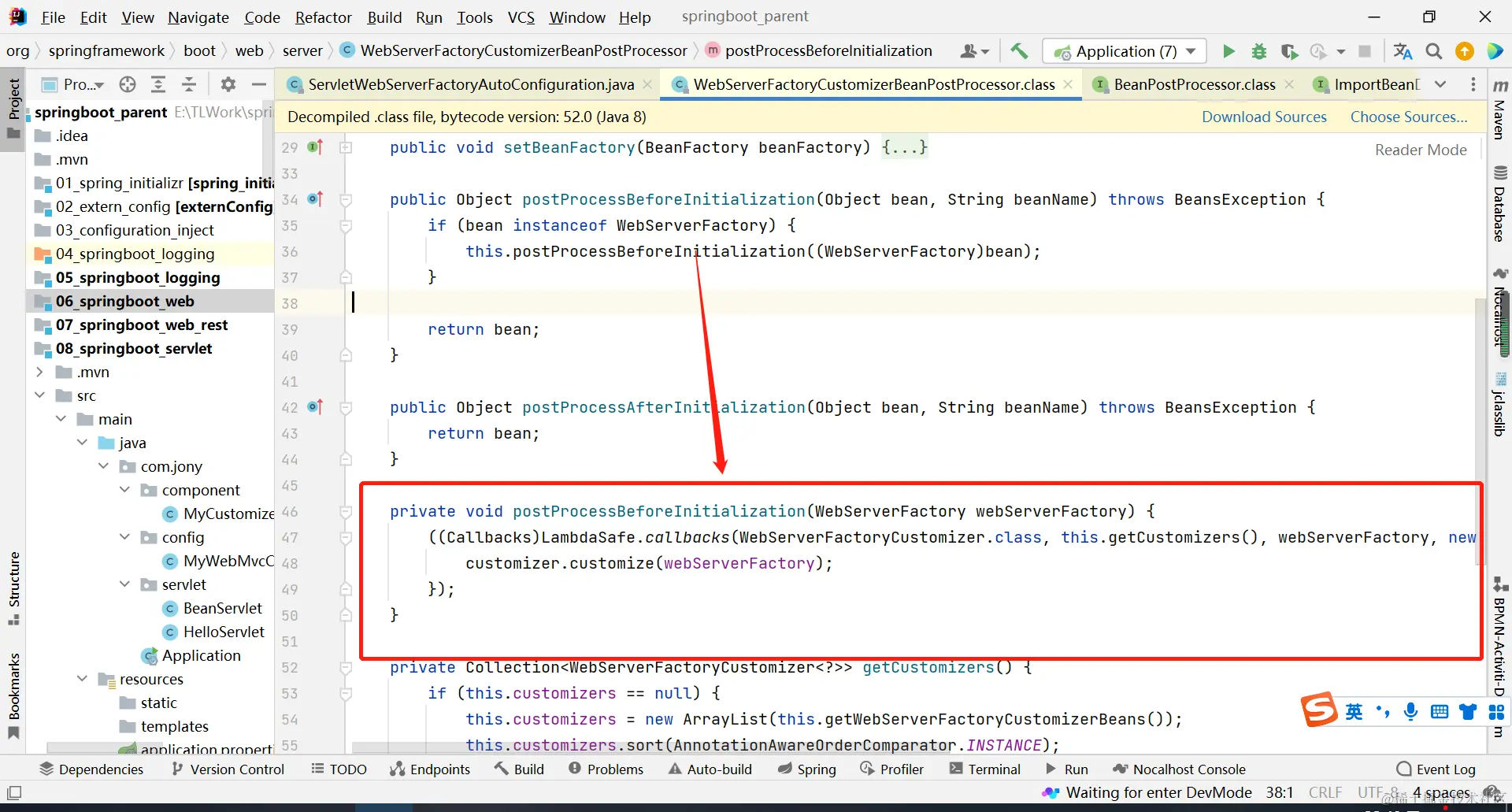Open the Refactor menu

tap(324, 17)
